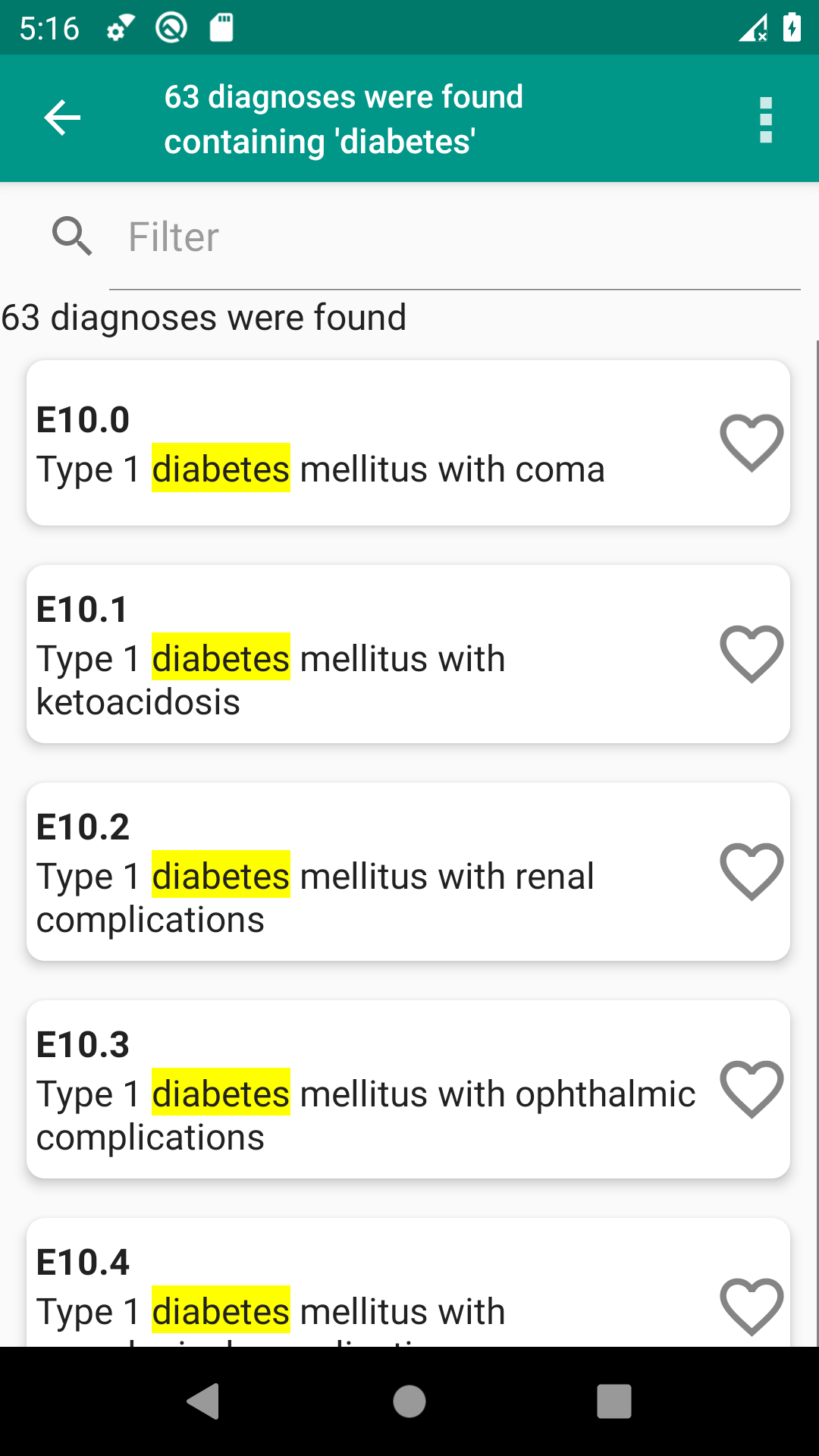Open E10.1 ketoacidosis diagnosis card

pos(408,654)
